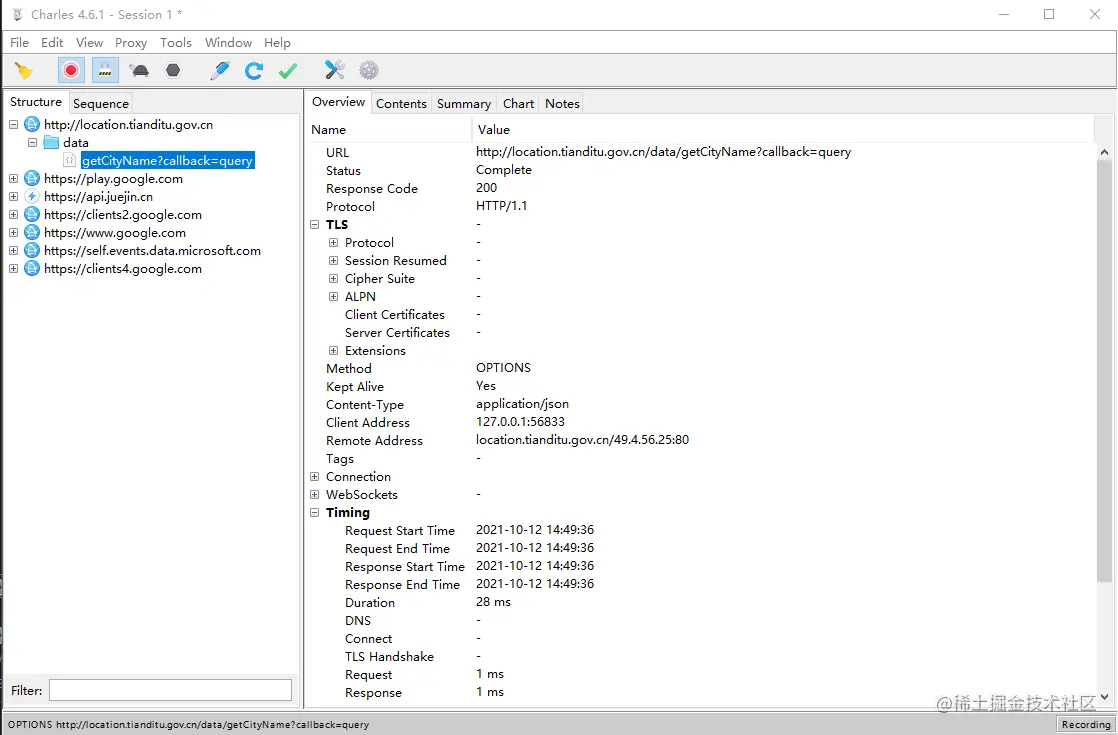Select getCityName?callback=query request
The height and width of the screenshot is (735, 1118).
coord(168,160)
